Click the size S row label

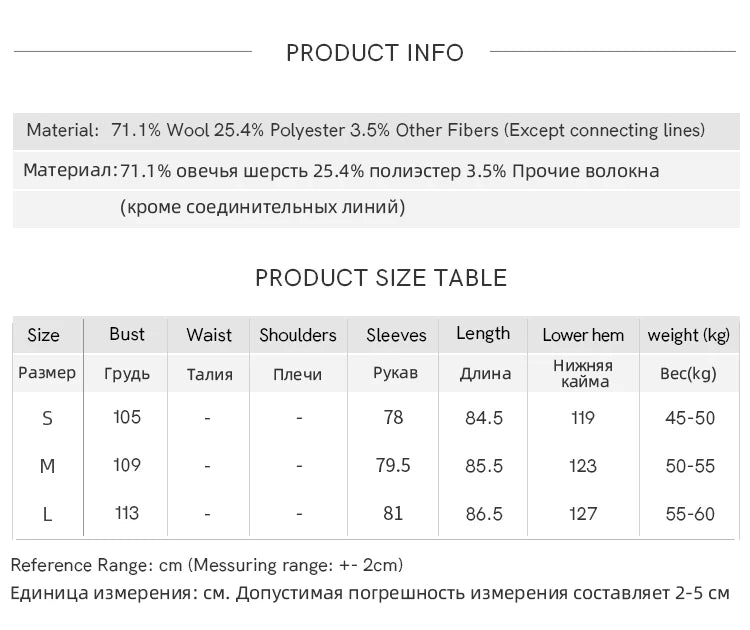[47, 418]
